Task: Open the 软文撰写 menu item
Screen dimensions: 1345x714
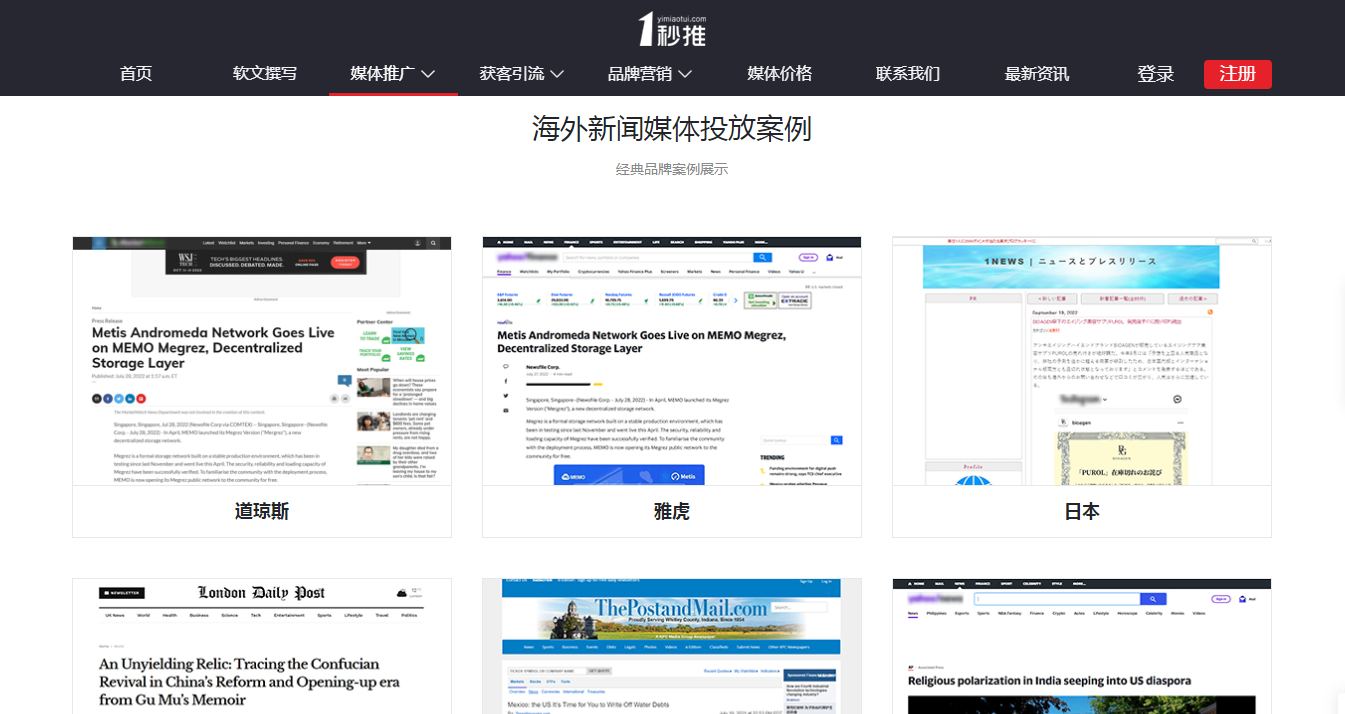Action: tap(265, 74)
